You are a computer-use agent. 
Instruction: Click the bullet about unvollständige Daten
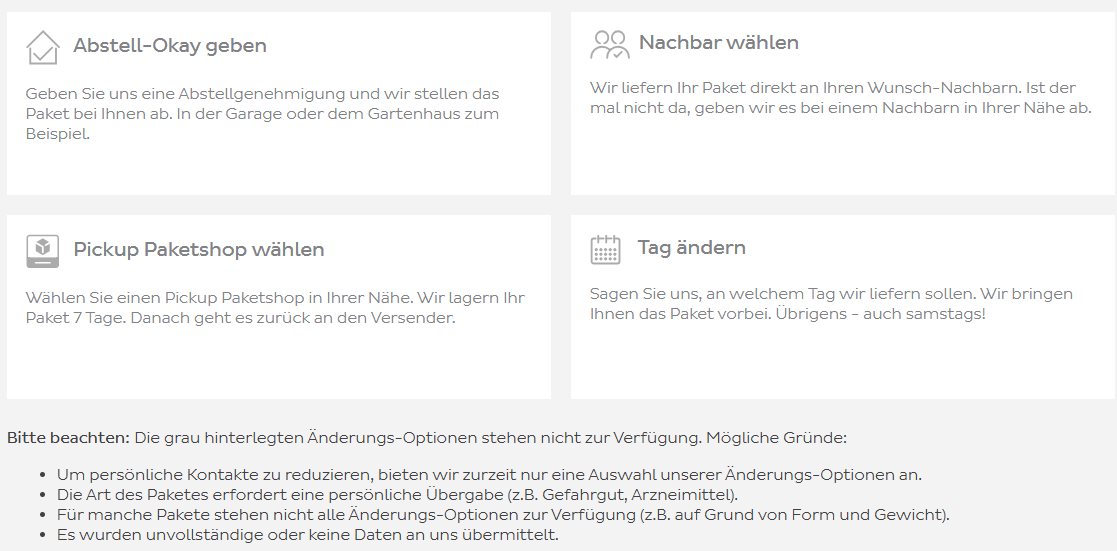click(x=307, y=535)
